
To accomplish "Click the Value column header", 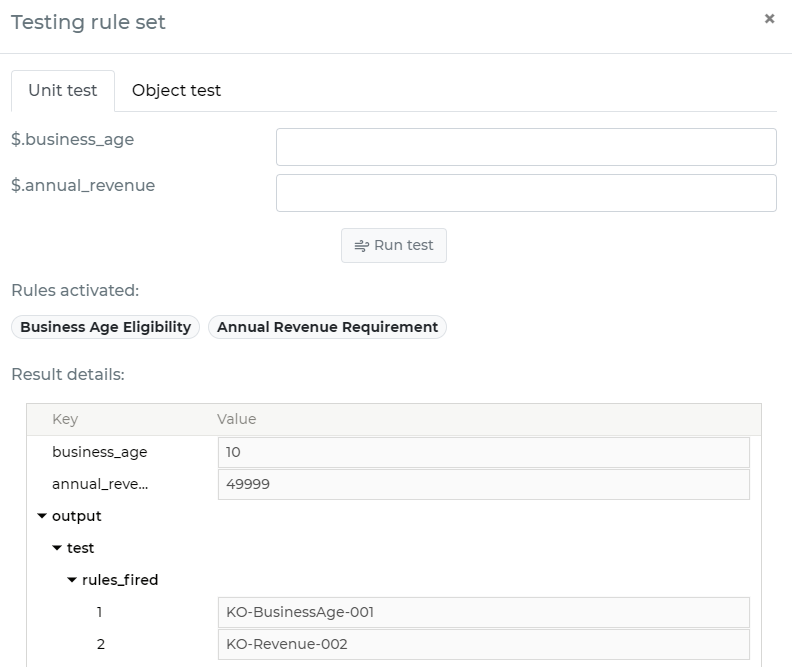I will (236, 419).
